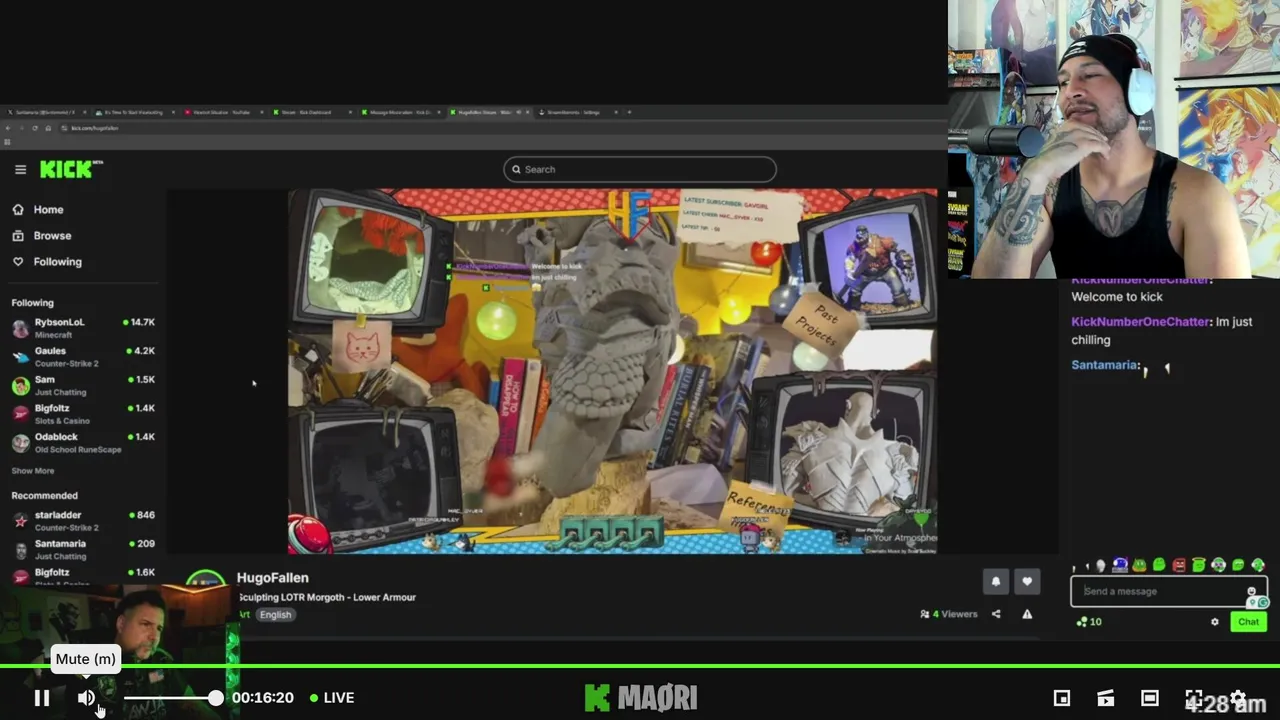Viewport: 1280px width, 720px height.
Task: Go to Home in Kick sidebar
Action: pos(38,210)
